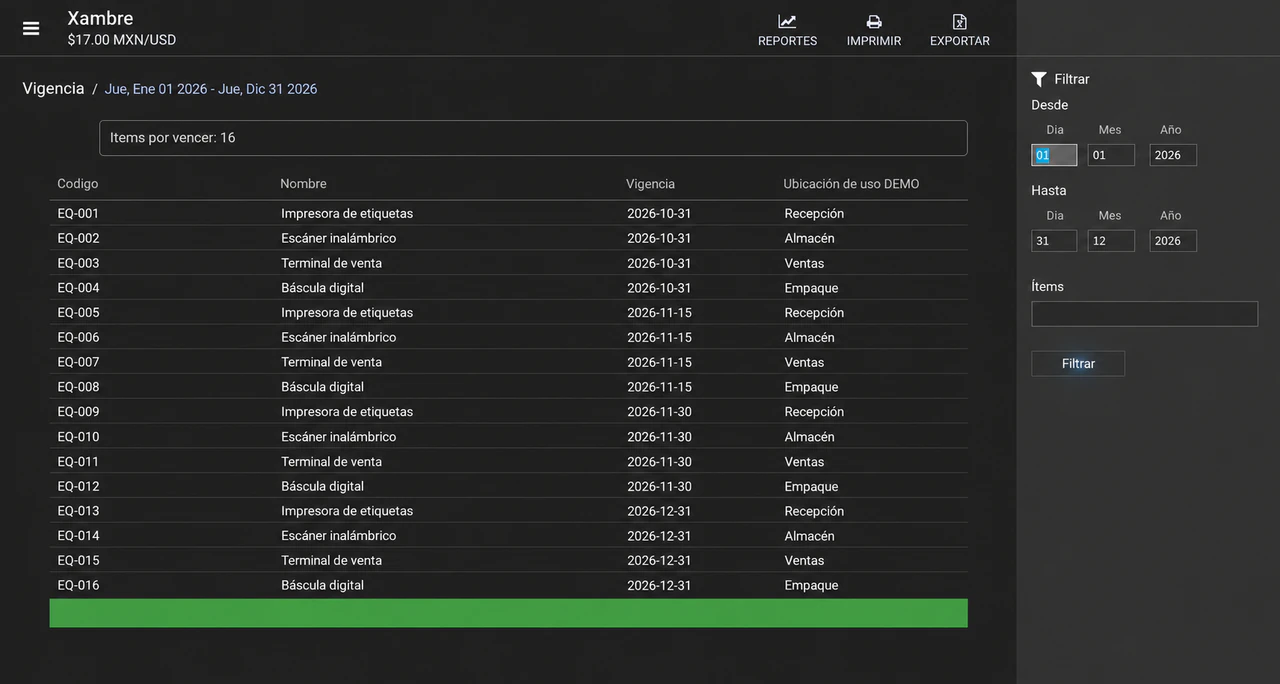Select row code EQ-015
Screen dimensions: 1280x684
[x=78, y=560]
